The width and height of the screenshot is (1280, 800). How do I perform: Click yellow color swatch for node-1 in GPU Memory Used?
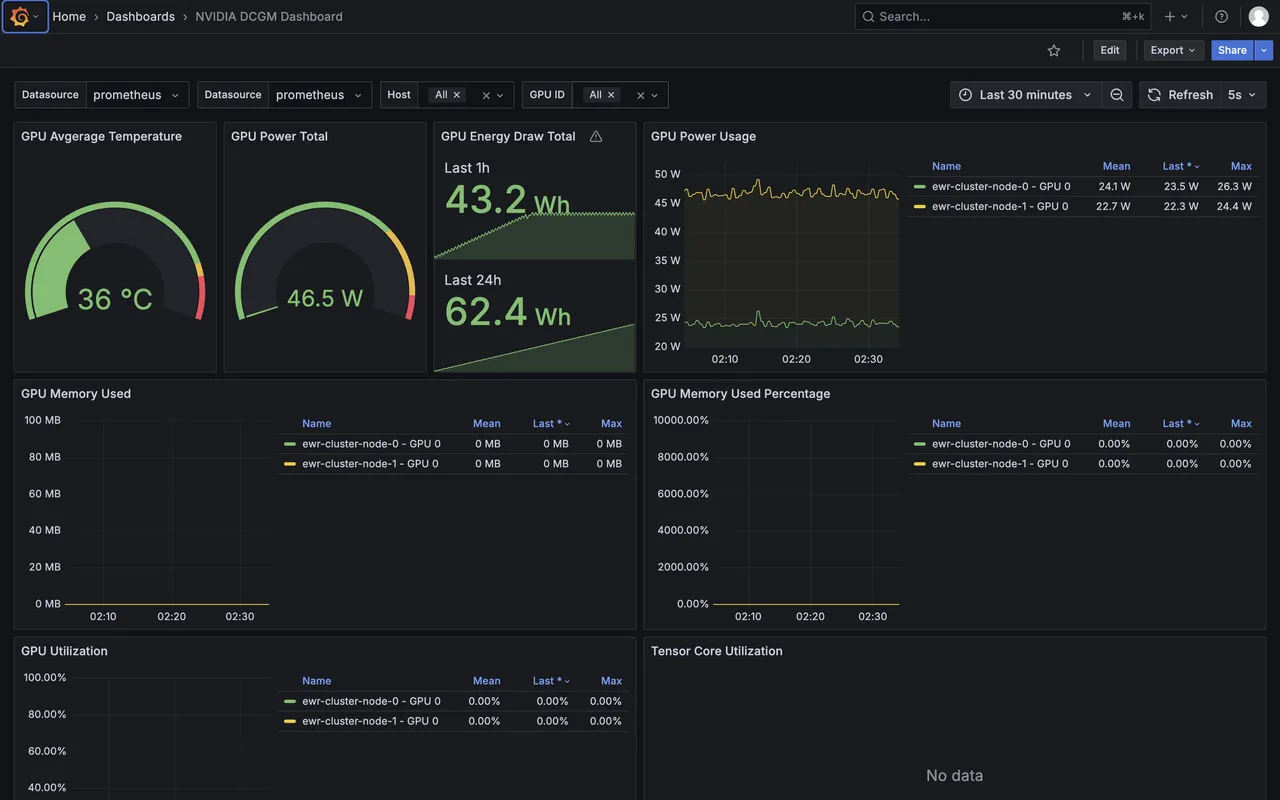point(290,464)
